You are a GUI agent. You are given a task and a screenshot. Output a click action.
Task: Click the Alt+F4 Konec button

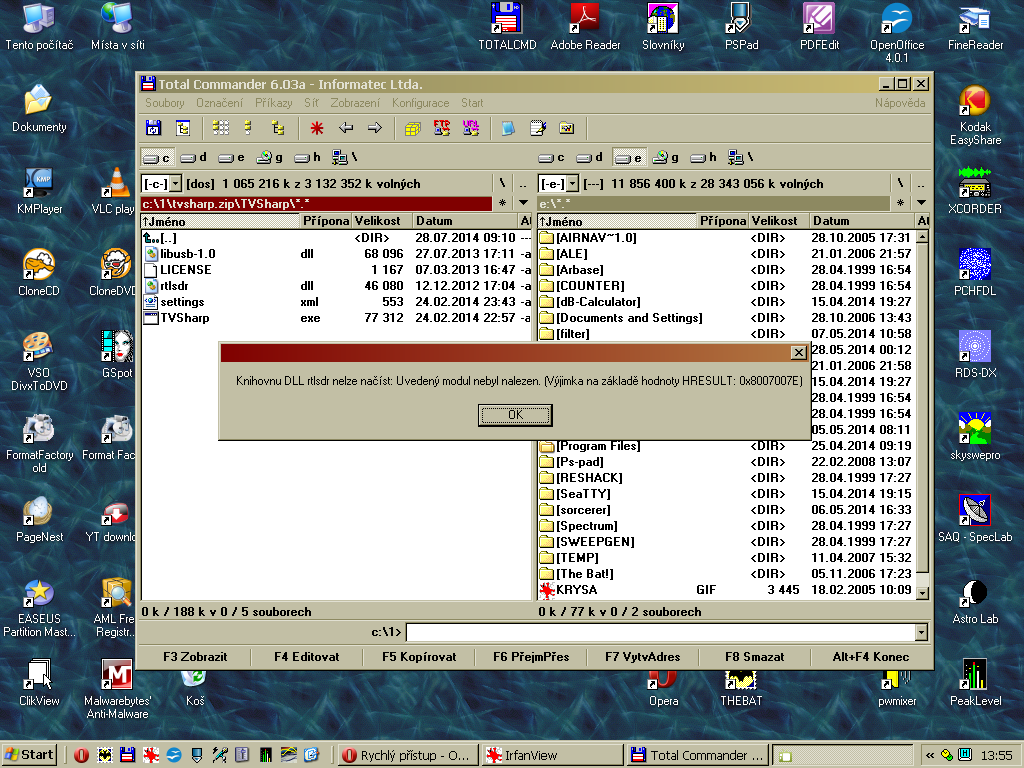(871, 657)
